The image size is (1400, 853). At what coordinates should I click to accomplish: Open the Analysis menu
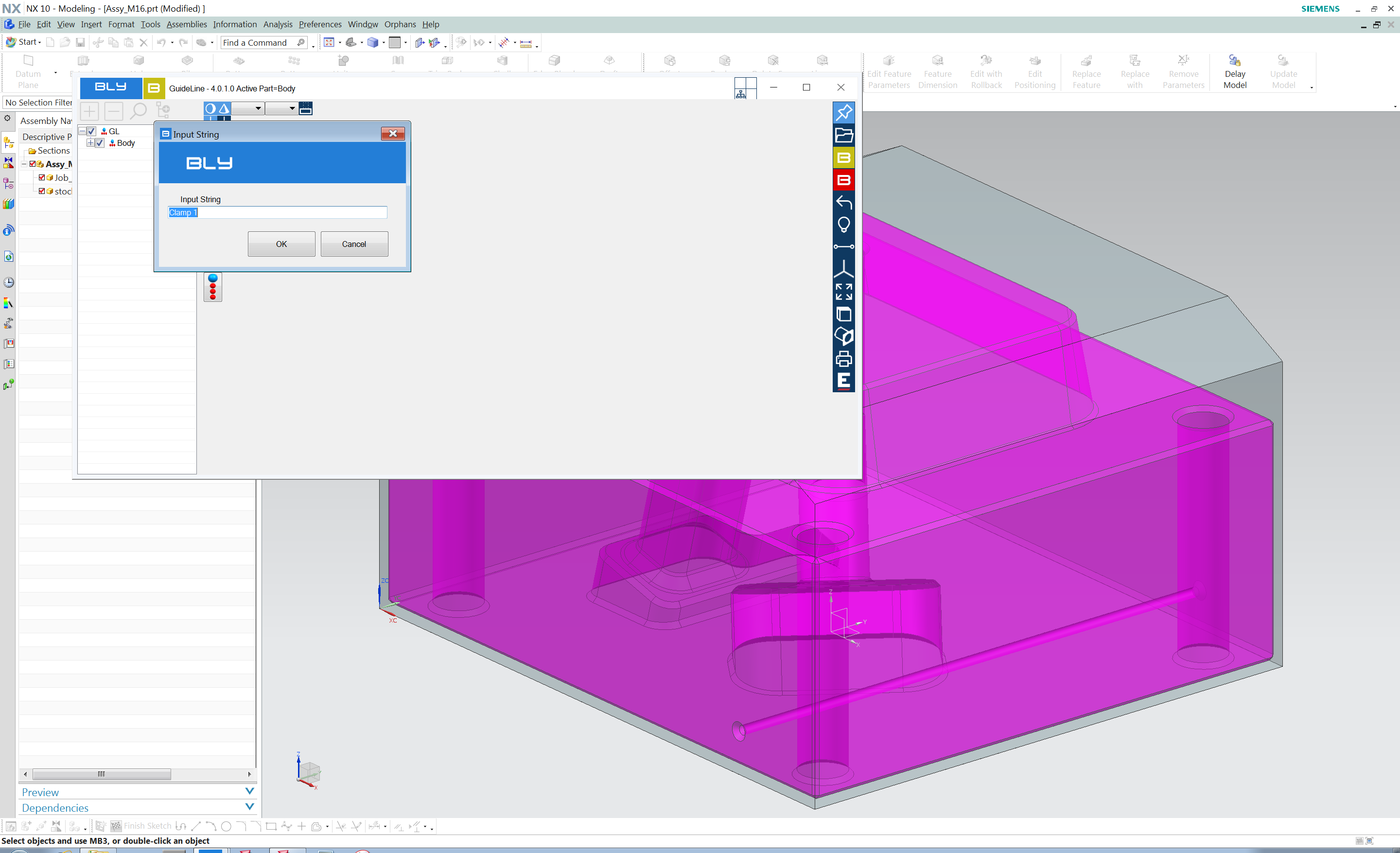pyautogui.click(x=278, y=24)
